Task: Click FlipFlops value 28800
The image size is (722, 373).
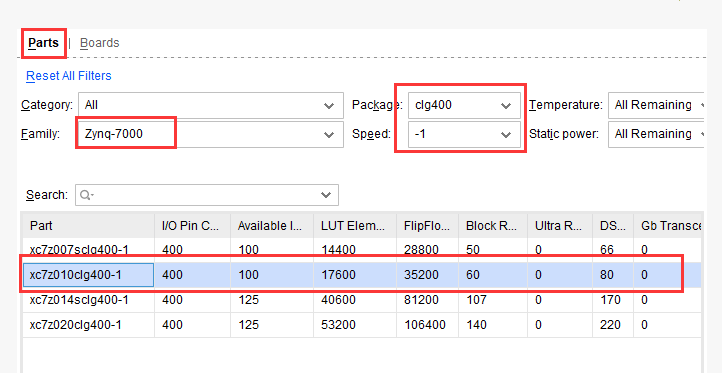Action: (421, 250)
